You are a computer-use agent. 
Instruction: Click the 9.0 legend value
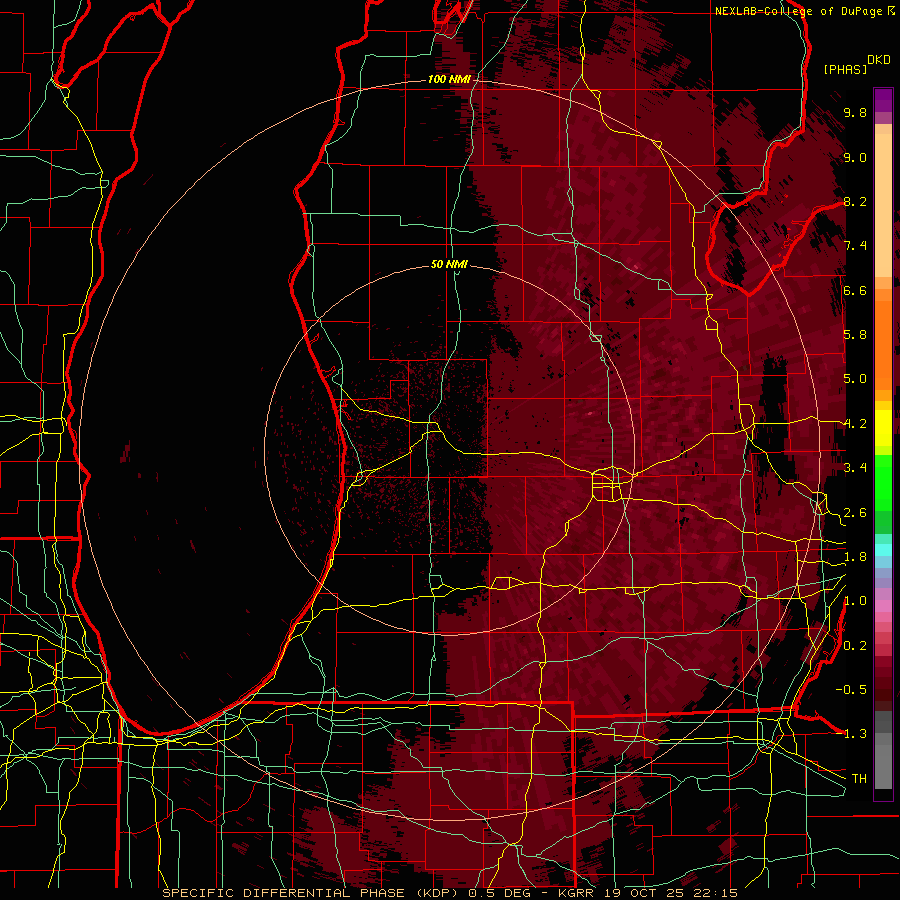855,157
